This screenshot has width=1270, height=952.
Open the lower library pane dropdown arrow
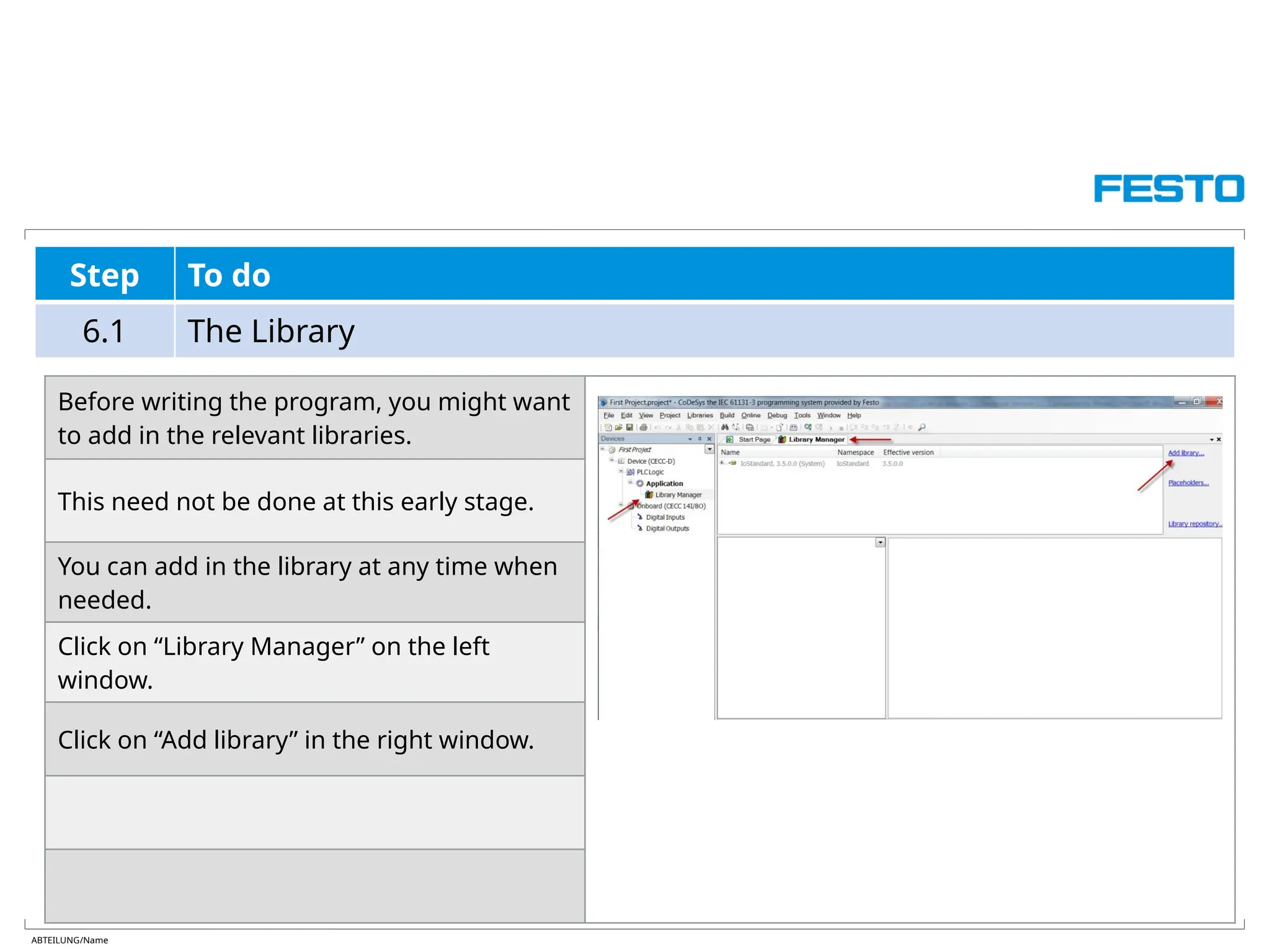[x=880, y=542]
